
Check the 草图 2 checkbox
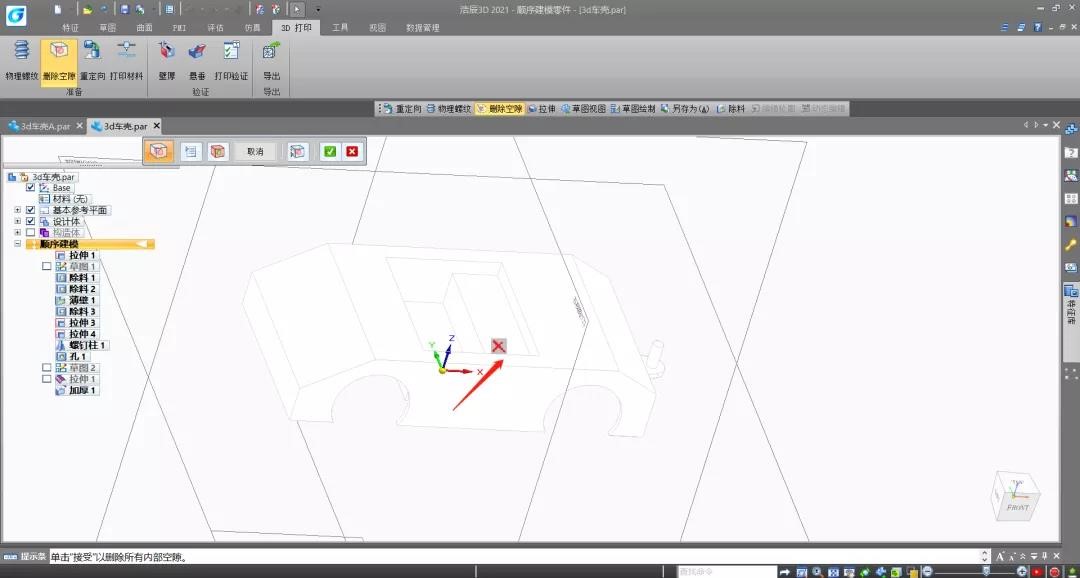pos(47,368)
